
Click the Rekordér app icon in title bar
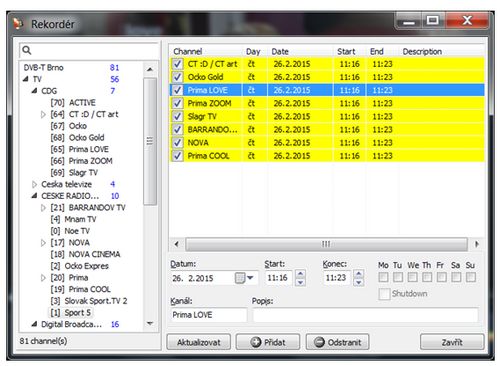tap(18, 24)
